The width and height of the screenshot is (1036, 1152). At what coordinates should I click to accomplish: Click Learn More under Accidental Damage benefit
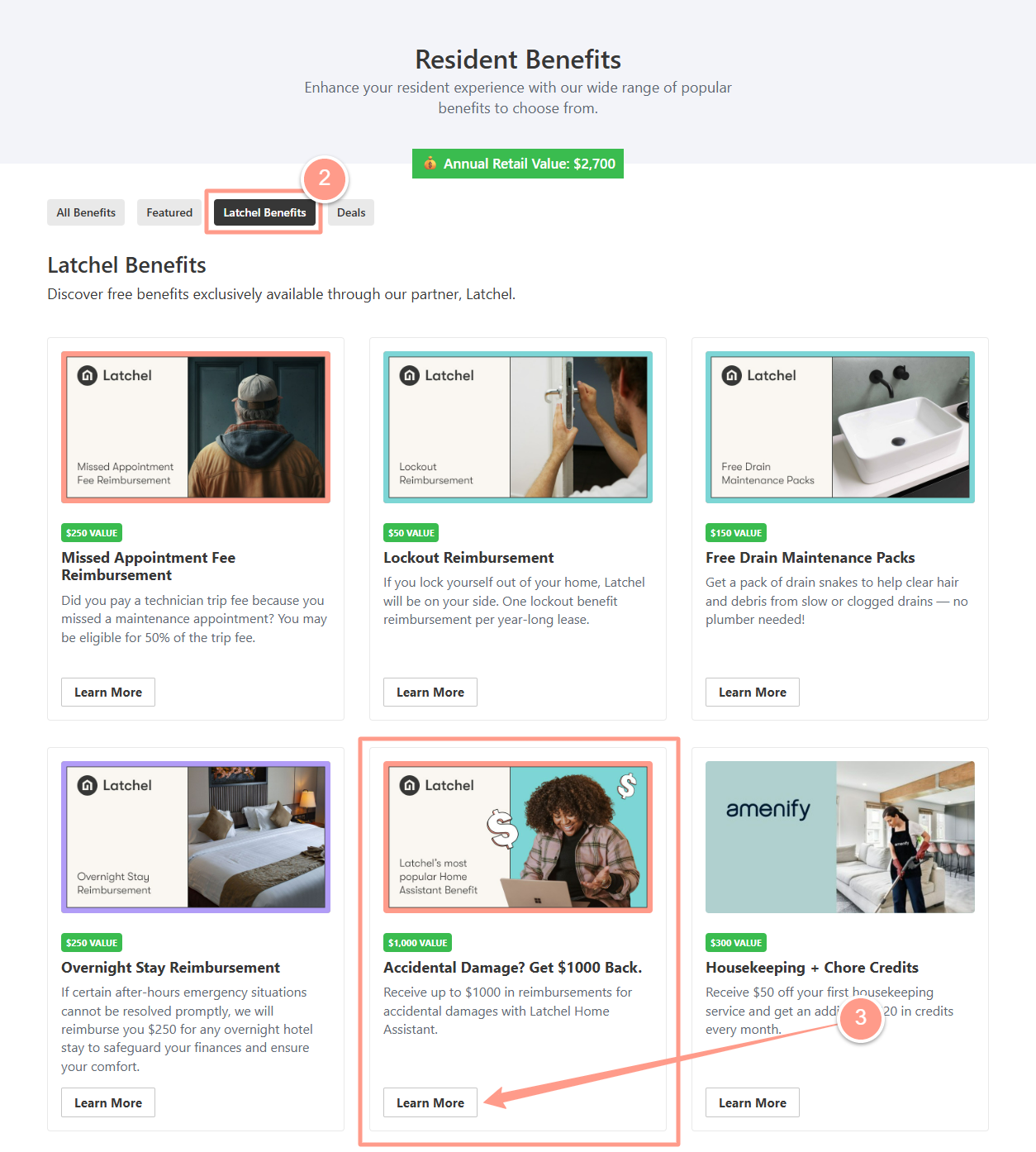point(430,1102)
